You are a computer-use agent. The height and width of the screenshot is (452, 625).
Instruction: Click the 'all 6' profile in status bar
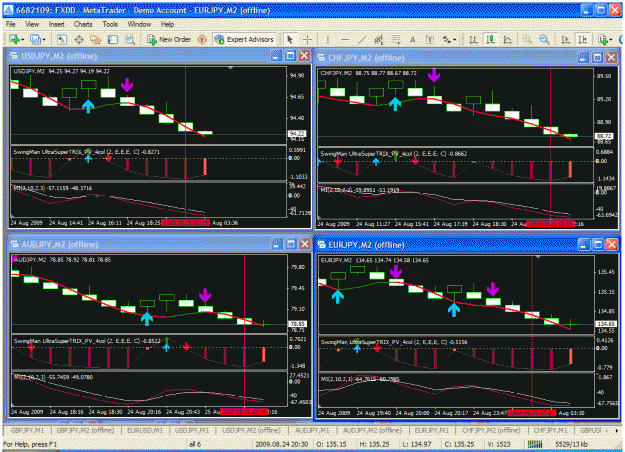195,444
